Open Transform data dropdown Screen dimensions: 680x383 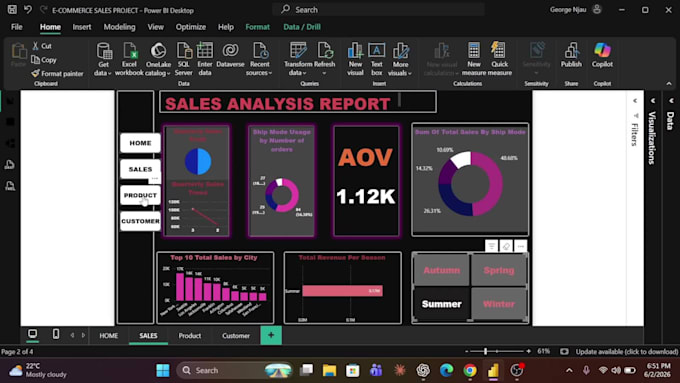[x=298, y=60]
